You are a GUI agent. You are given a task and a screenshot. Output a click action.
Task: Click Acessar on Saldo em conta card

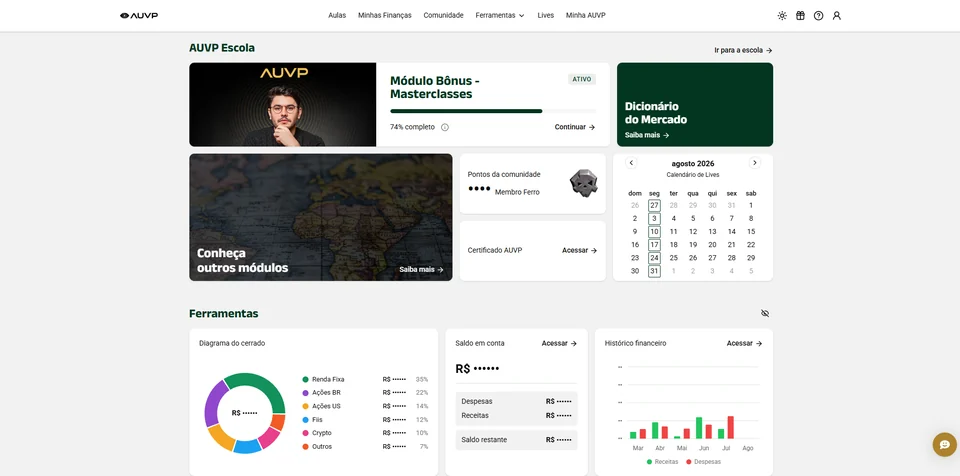point(559,344)
